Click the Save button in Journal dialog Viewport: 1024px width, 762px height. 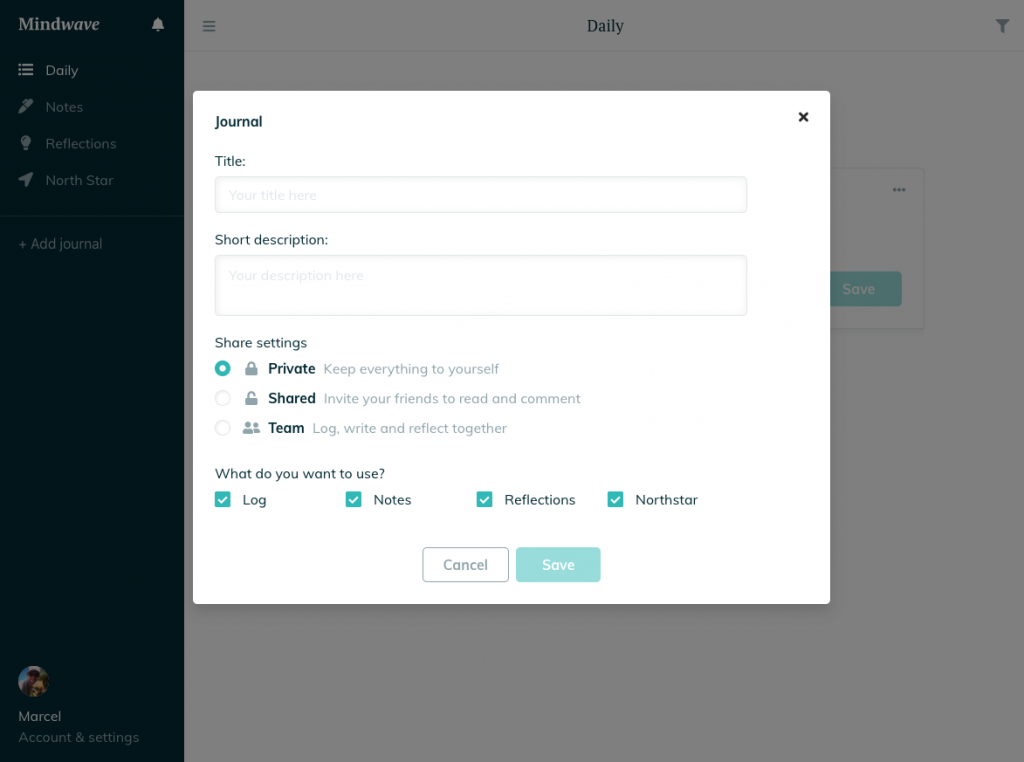tap(558, 565)
